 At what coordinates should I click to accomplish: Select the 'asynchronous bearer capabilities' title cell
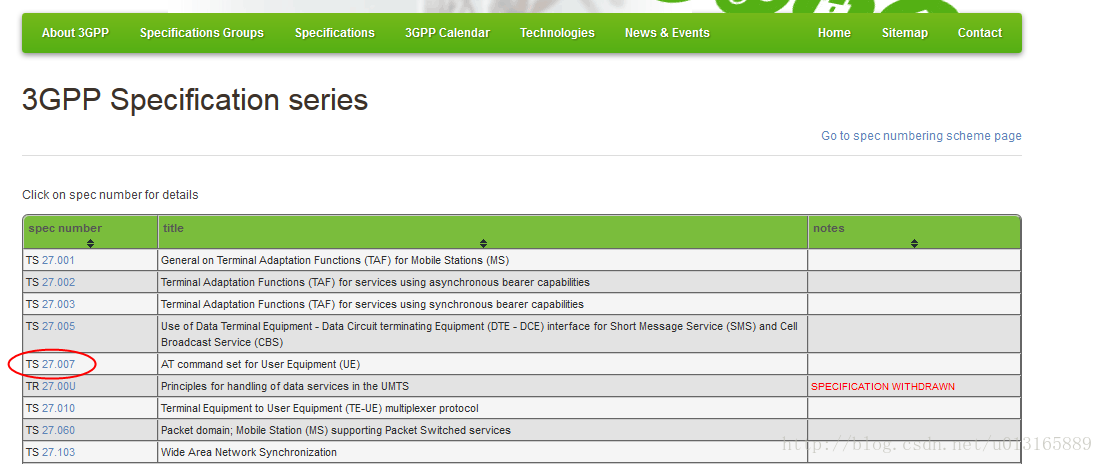(x=483, y=282)
